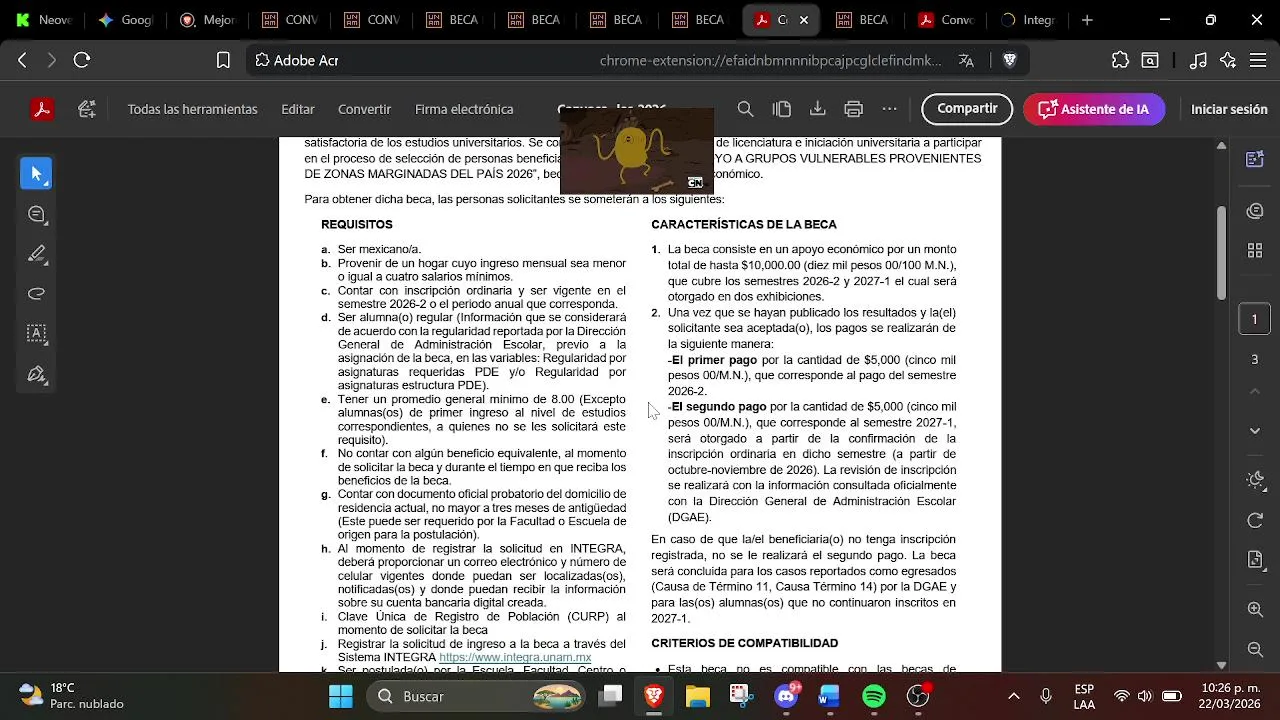Click the document scrollbar up arrow
This screenshot has width=1280, height=720.
point(1221,145)
